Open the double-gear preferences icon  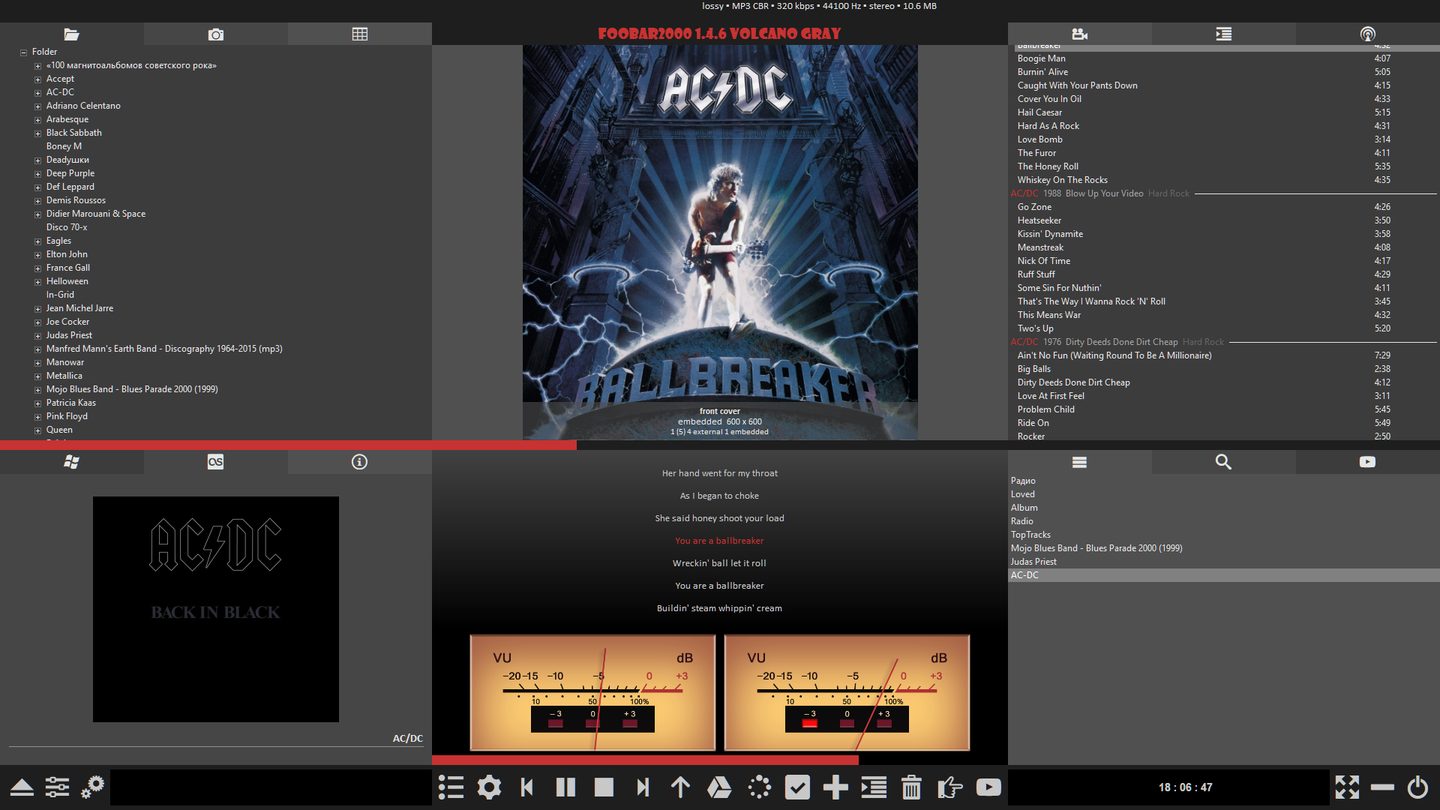[x=93, y=788]
